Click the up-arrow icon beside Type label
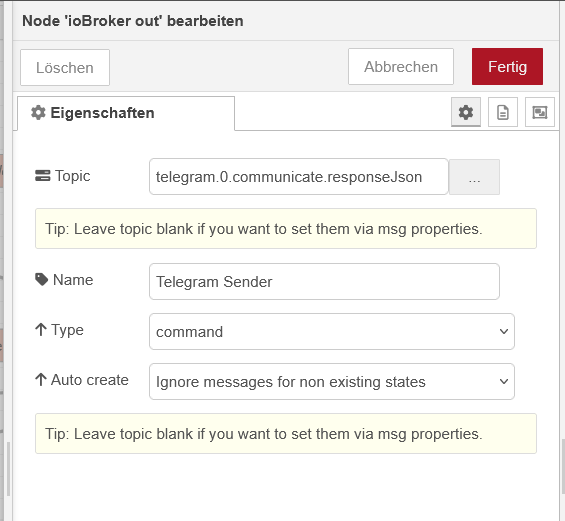The width and height of the screenshot is (565, 521). point(41,329)
